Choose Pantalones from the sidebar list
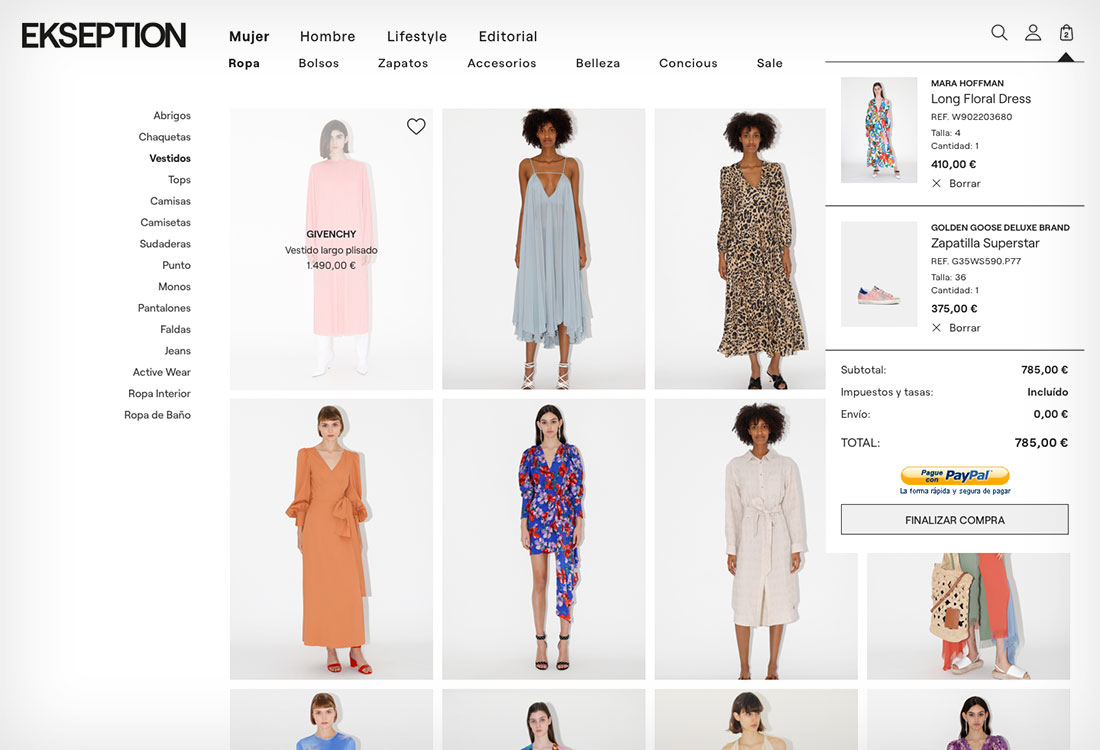 coord(164,308)
